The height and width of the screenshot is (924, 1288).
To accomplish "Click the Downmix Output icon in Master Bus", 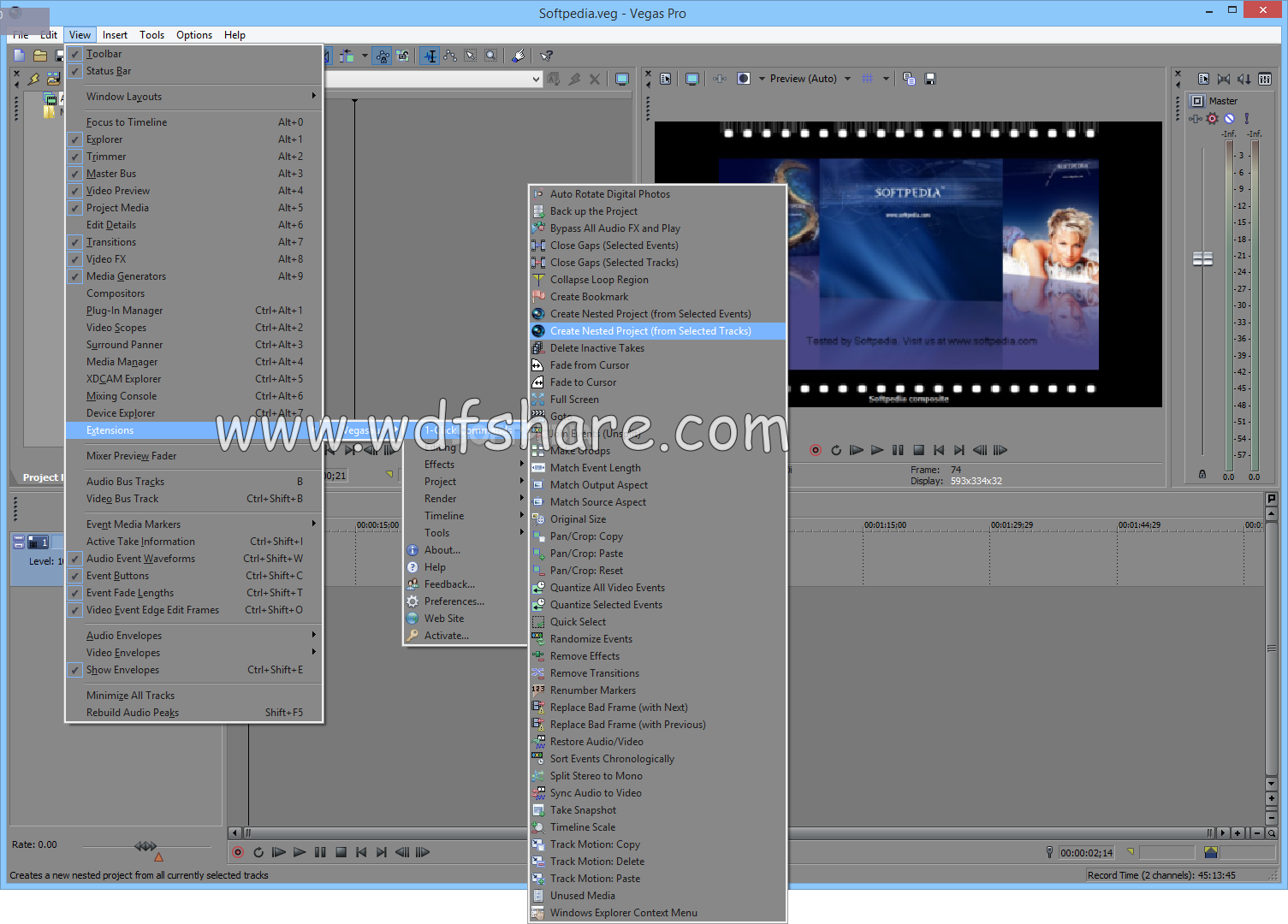I will tap(1224, 79).
